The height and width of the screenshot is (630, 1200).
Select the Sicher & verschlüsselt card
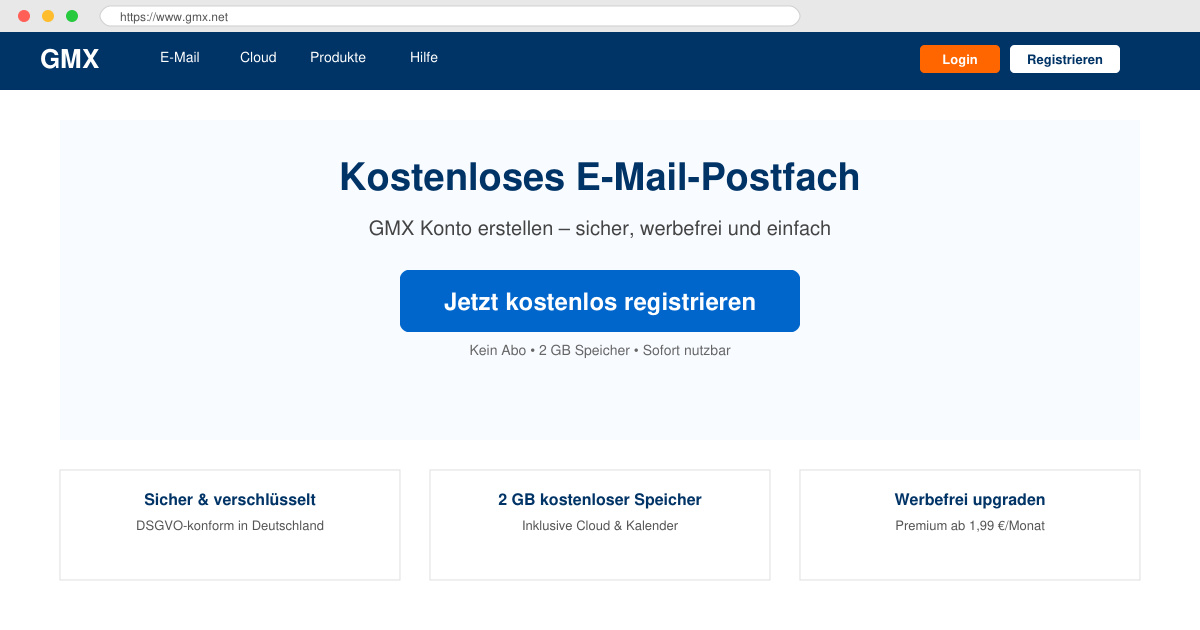pyautogui.click(x=230, y=525)
